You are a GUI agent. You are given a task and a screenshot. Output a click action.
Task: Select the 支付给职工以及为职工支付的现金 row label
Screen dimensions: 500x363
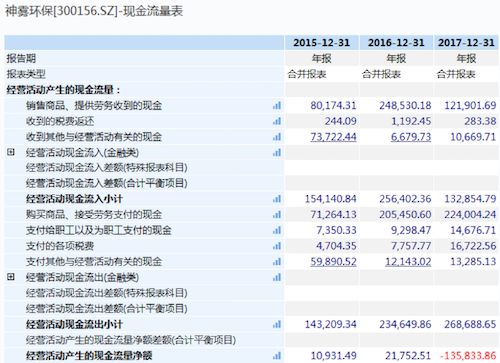click(99, 230)
